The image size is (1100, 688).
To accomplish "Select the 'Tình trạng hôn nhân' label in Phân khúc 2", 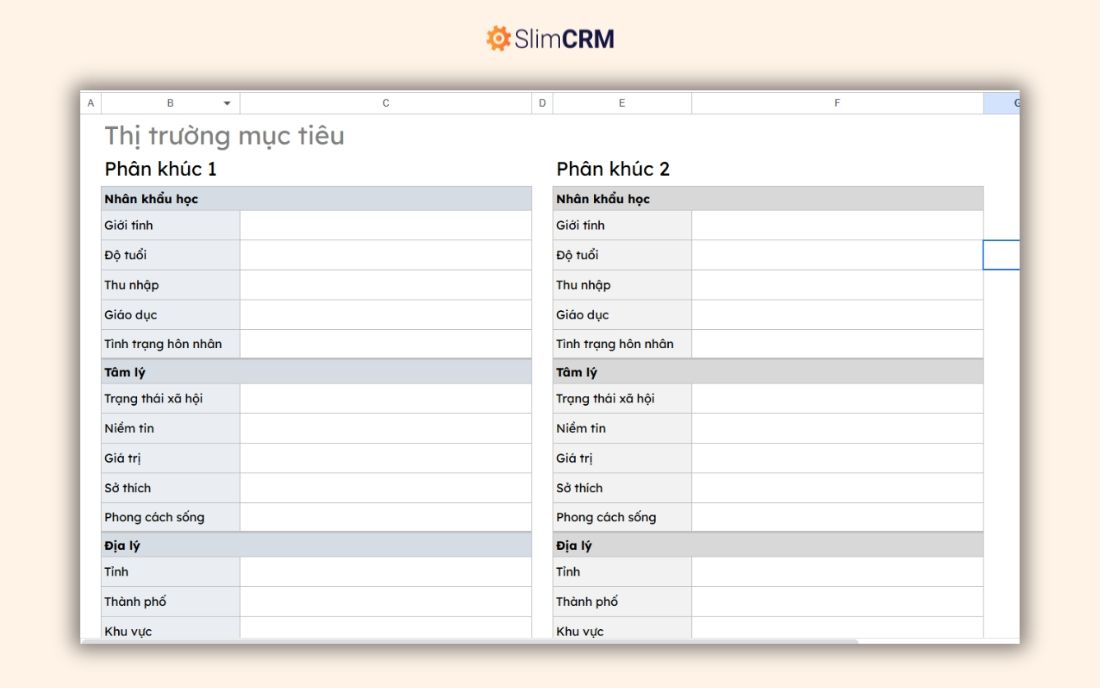I will (x=615, y=344).
